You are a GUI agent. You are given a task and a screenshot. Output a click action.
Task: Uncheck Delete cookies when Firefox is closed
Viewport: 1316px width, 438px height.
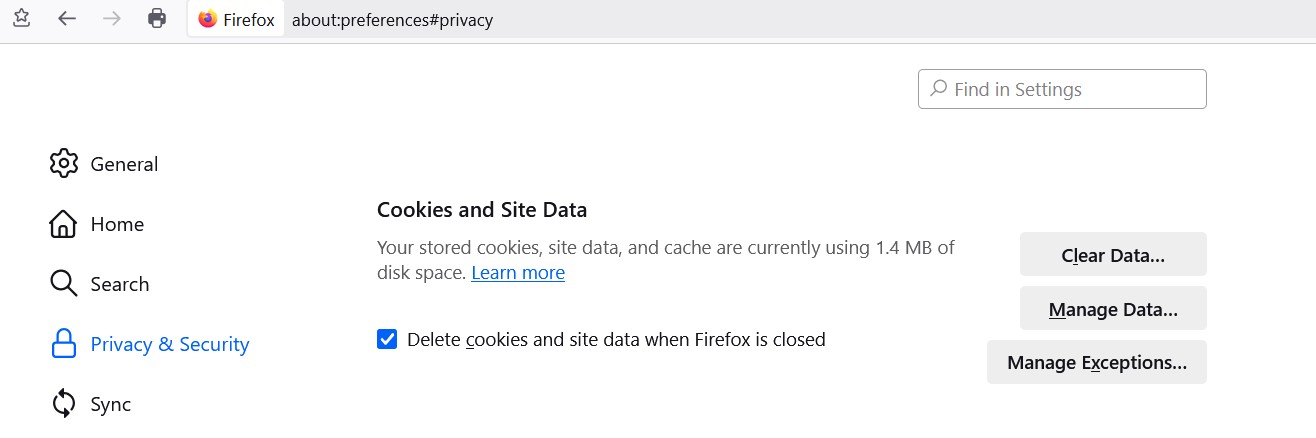coord(387,339)
